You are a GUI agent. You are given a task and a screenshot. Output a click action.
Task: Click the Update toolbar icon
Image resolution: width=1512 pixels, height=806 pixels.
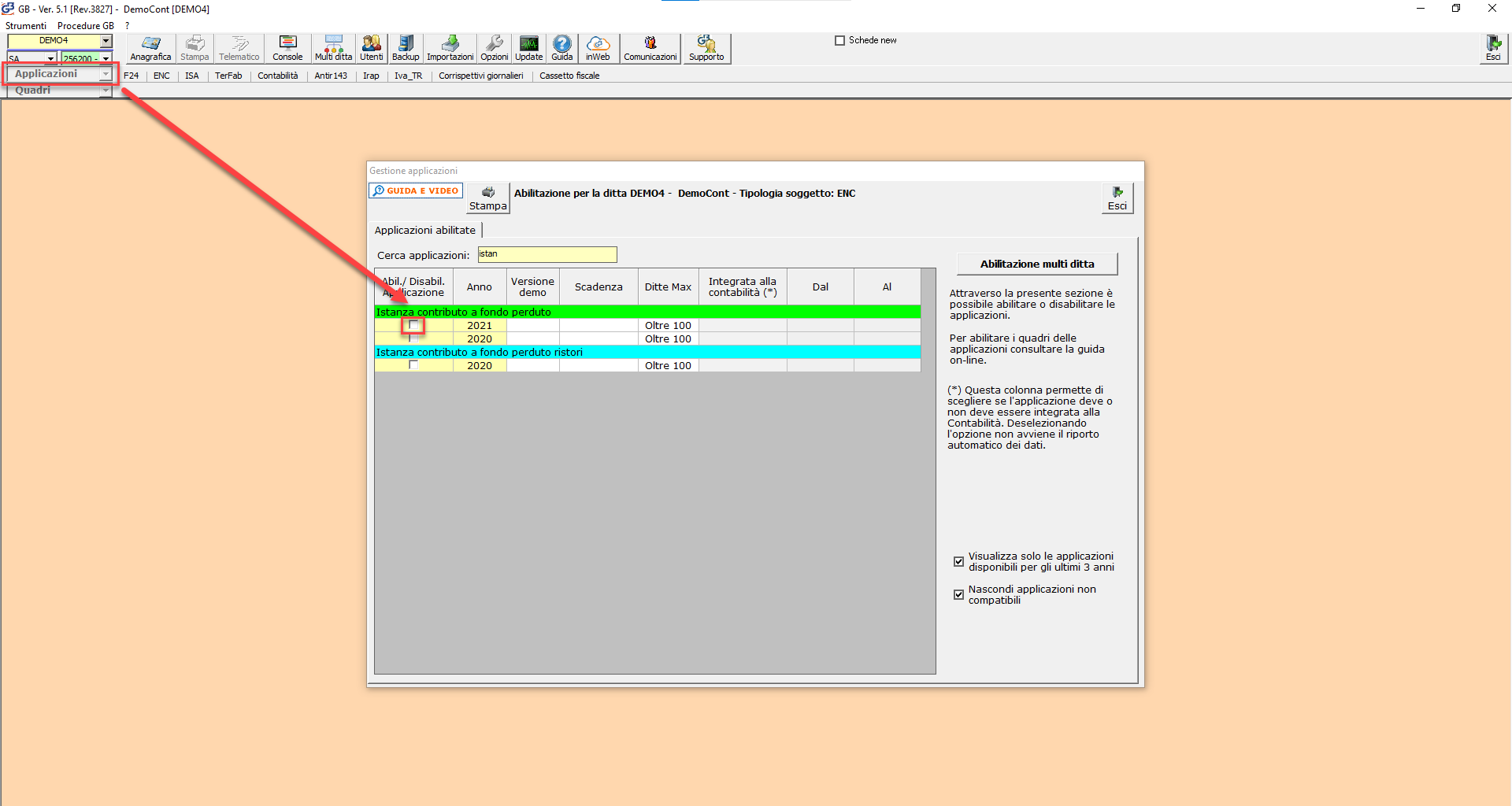tap(529, 48)
